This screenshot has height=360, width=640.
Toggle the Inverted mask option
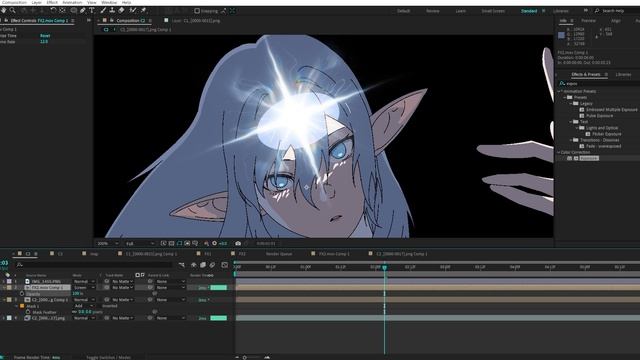pyautogui.click(x=109, y=306)
